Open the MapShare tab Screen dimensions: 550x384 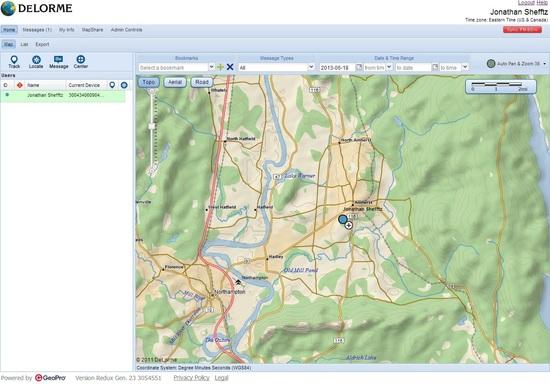click(x=92, y=30)
